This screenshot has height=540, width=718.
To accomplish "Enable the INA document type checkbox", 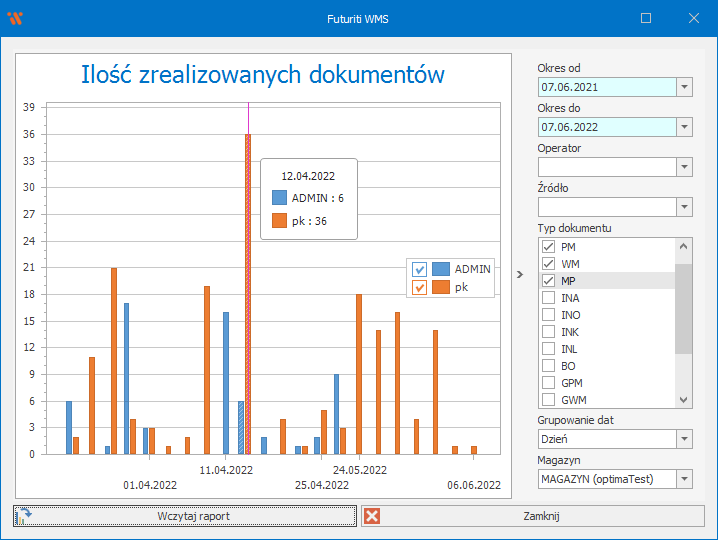I will [548, 298].
